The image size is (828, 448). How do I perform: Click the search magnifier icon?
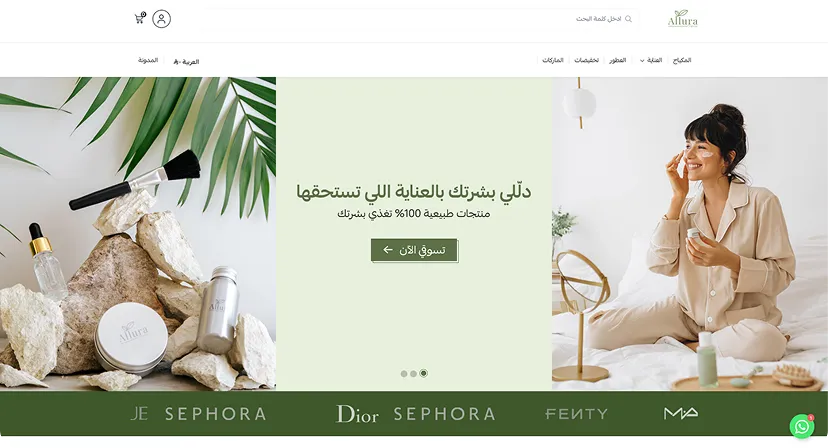pos(628,19)
